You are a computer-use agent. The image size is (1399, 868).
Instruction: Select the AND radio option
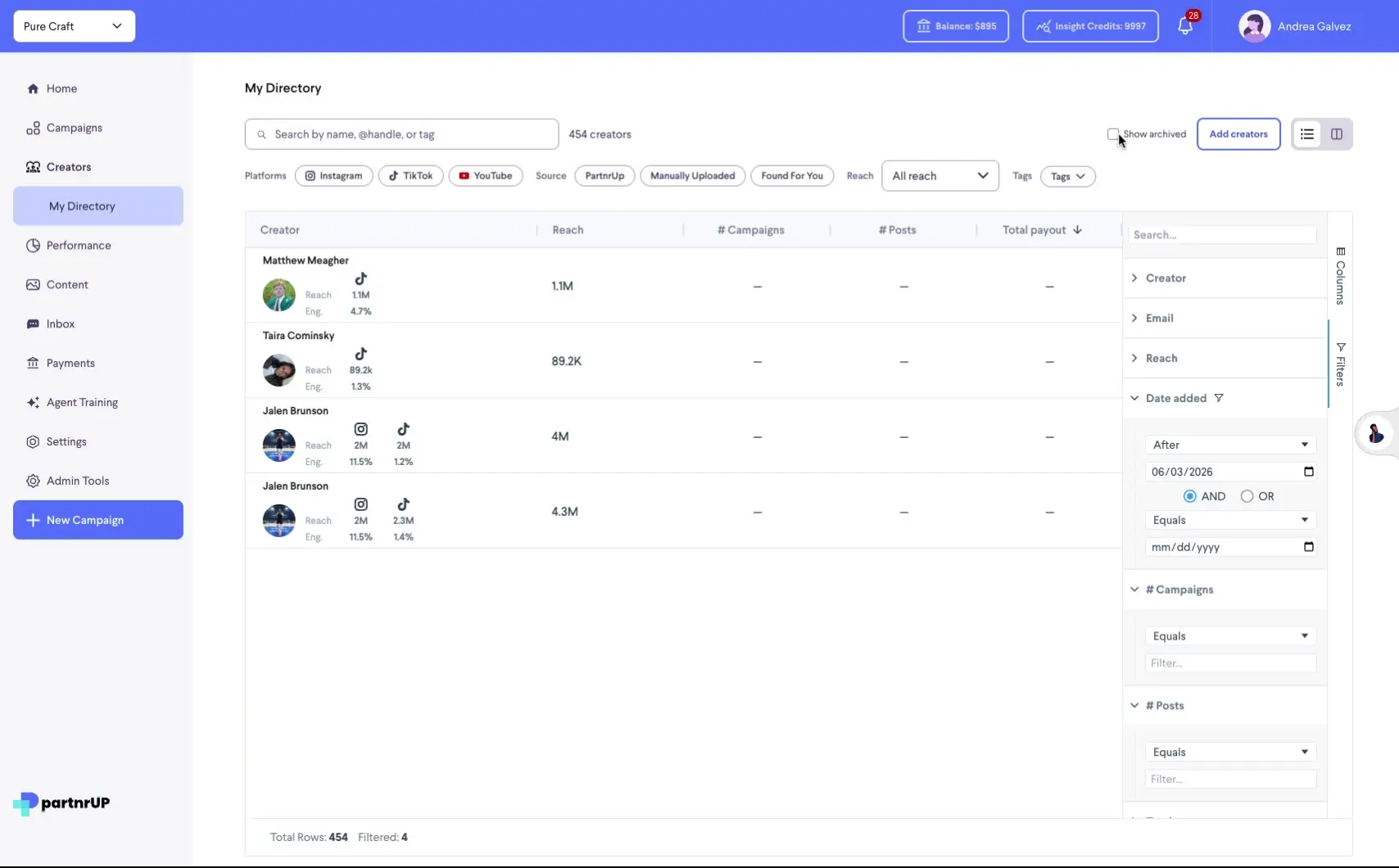coord(1190,496)
